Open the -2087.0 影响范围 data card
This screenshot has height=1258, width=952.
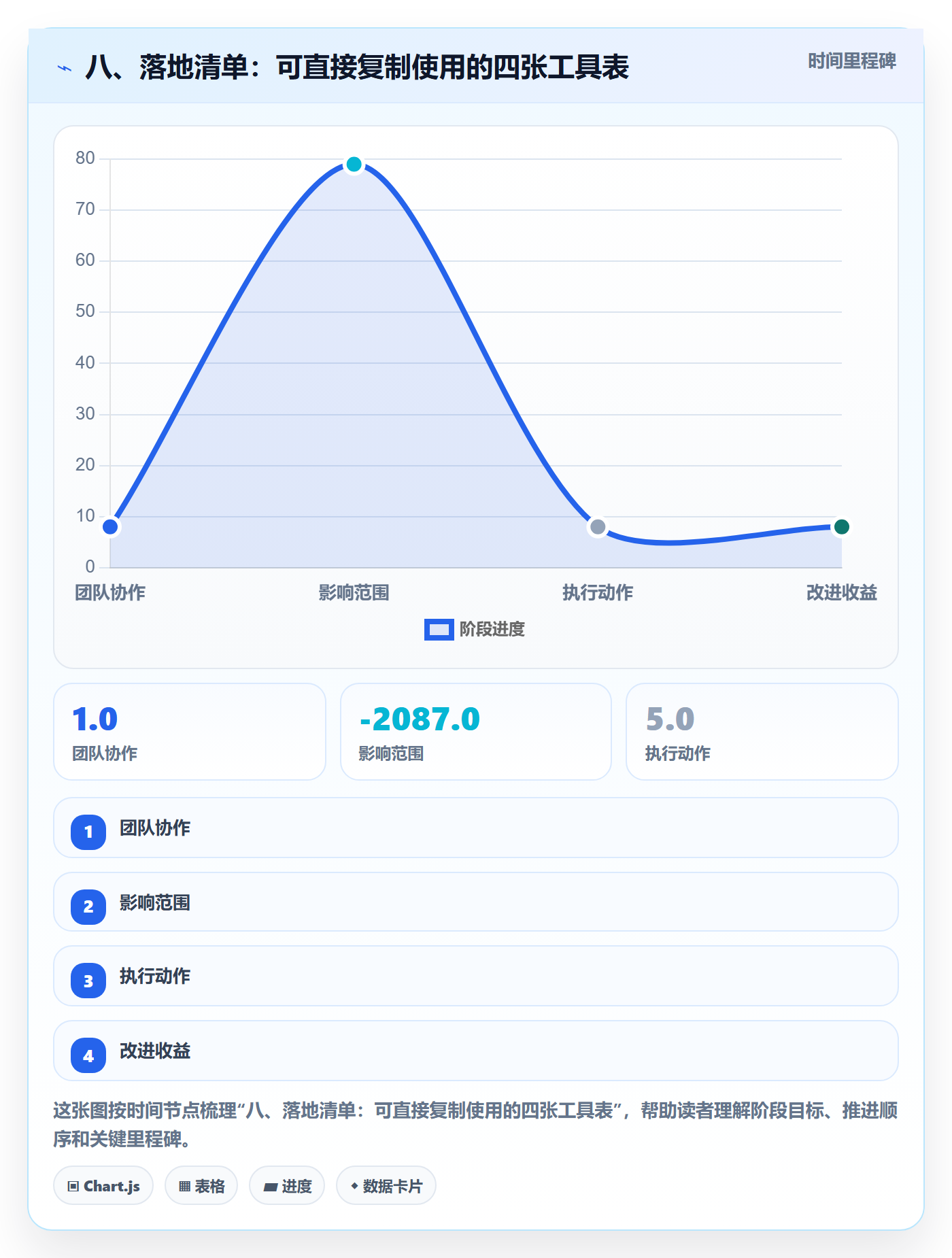(x=476, y=732)
